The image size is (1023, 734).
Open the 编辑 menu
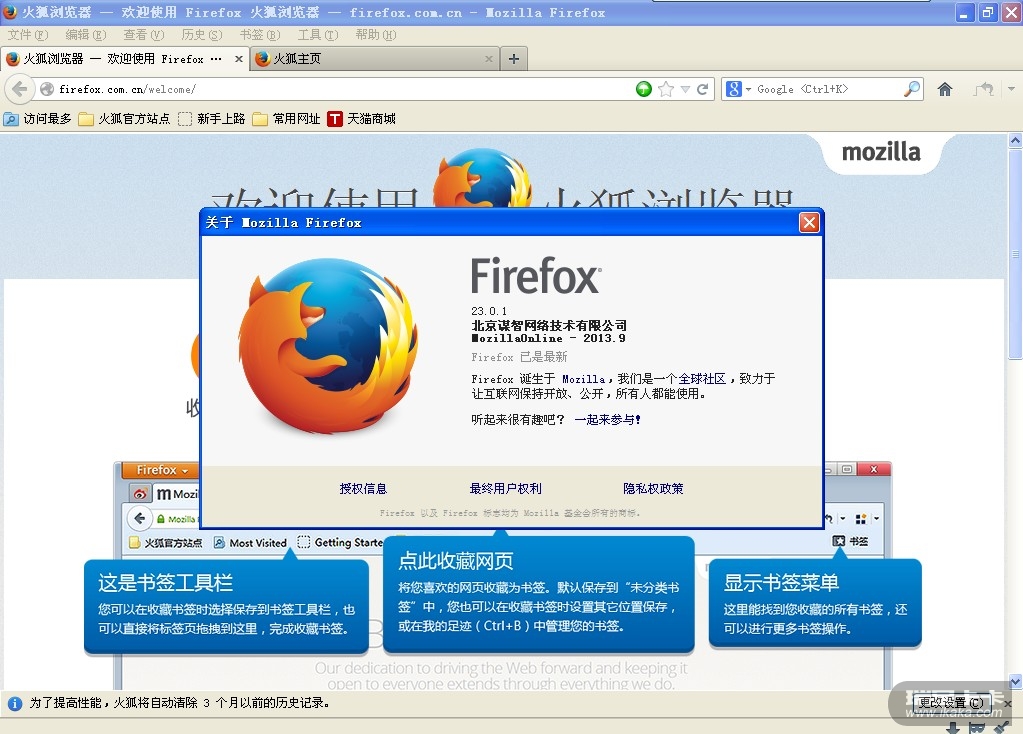pos(85,35)
